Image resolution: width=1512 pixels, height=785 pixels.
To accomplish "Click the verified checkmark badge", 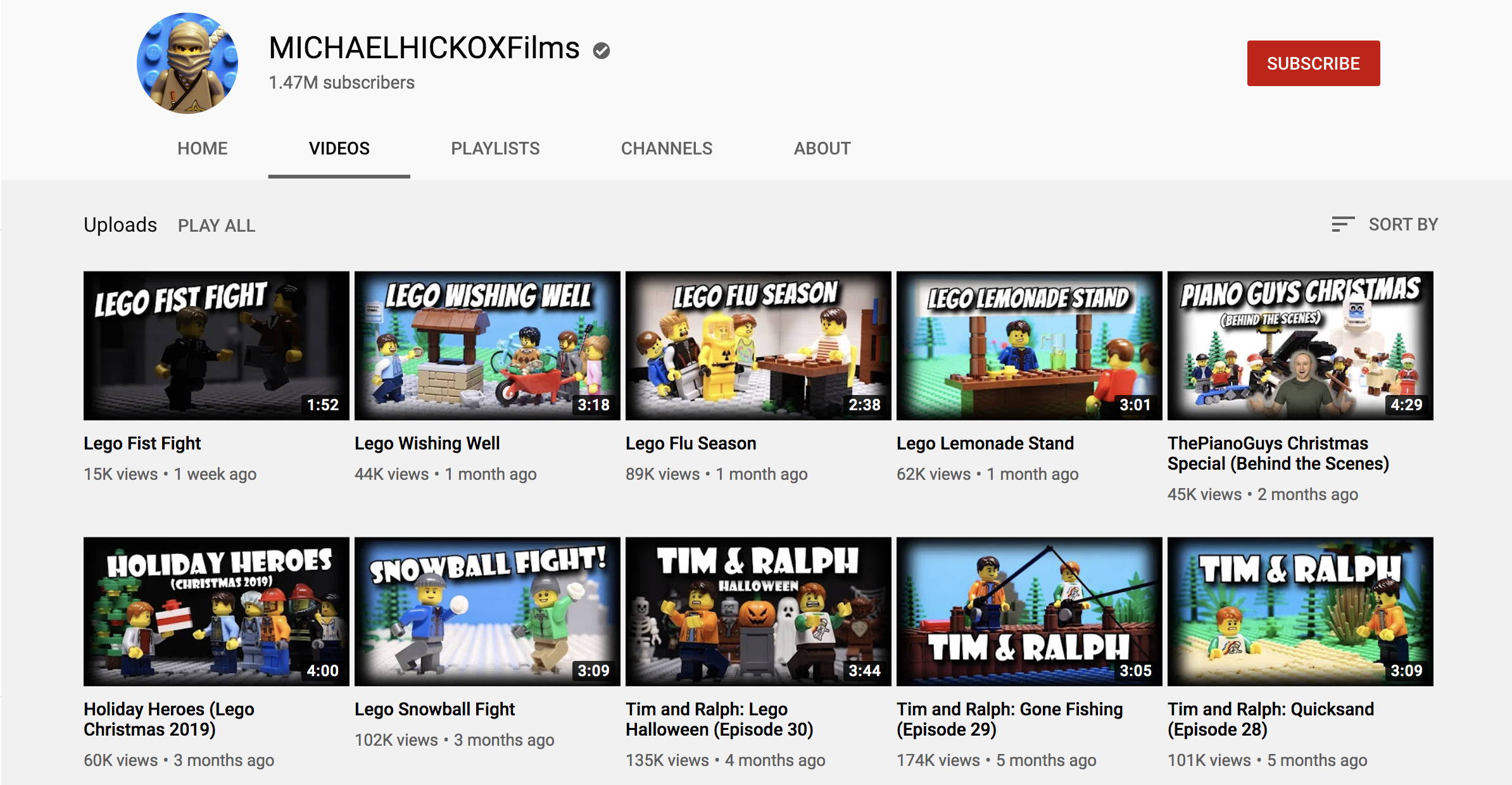I will point(602,50).
